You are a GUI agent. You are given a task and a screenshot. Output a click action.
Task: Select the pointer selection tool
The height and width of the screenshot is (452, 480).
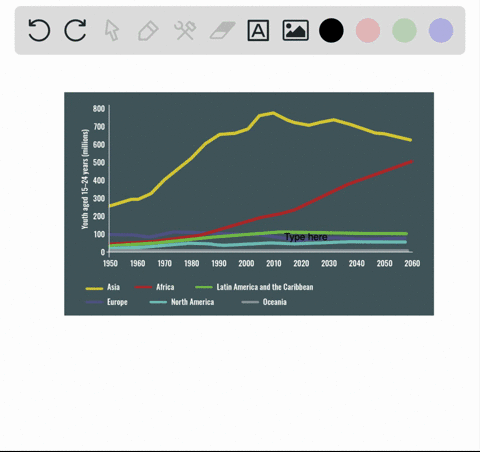click(x=112, y=30)
